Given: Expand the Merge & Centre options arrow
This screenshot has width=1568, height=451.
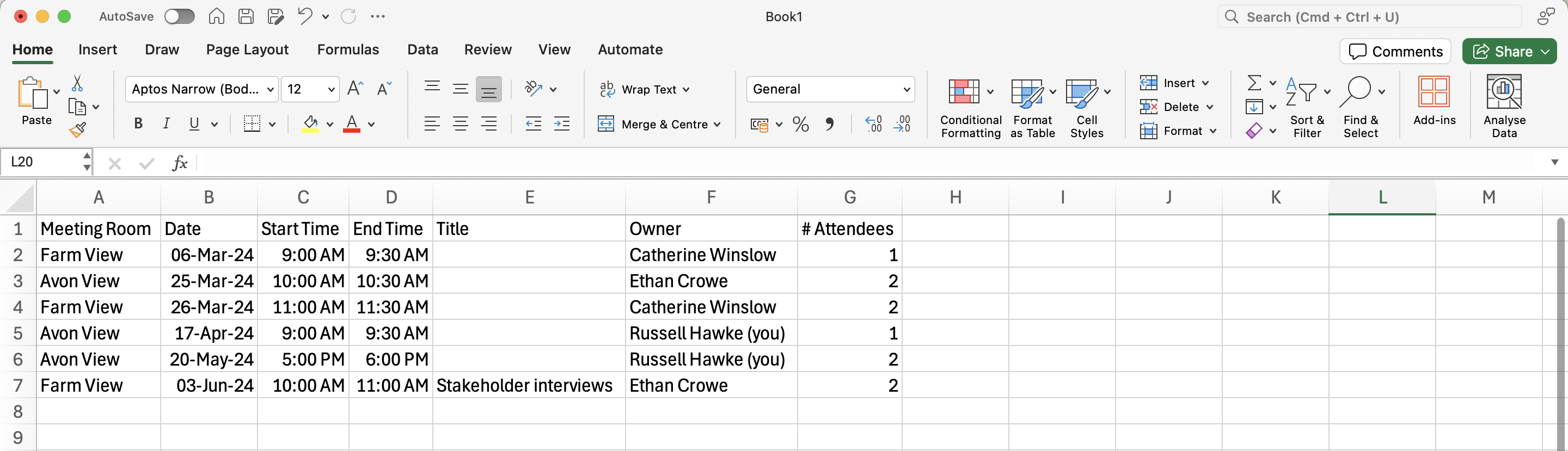Looking at the screenshot, I should [717, 125].
